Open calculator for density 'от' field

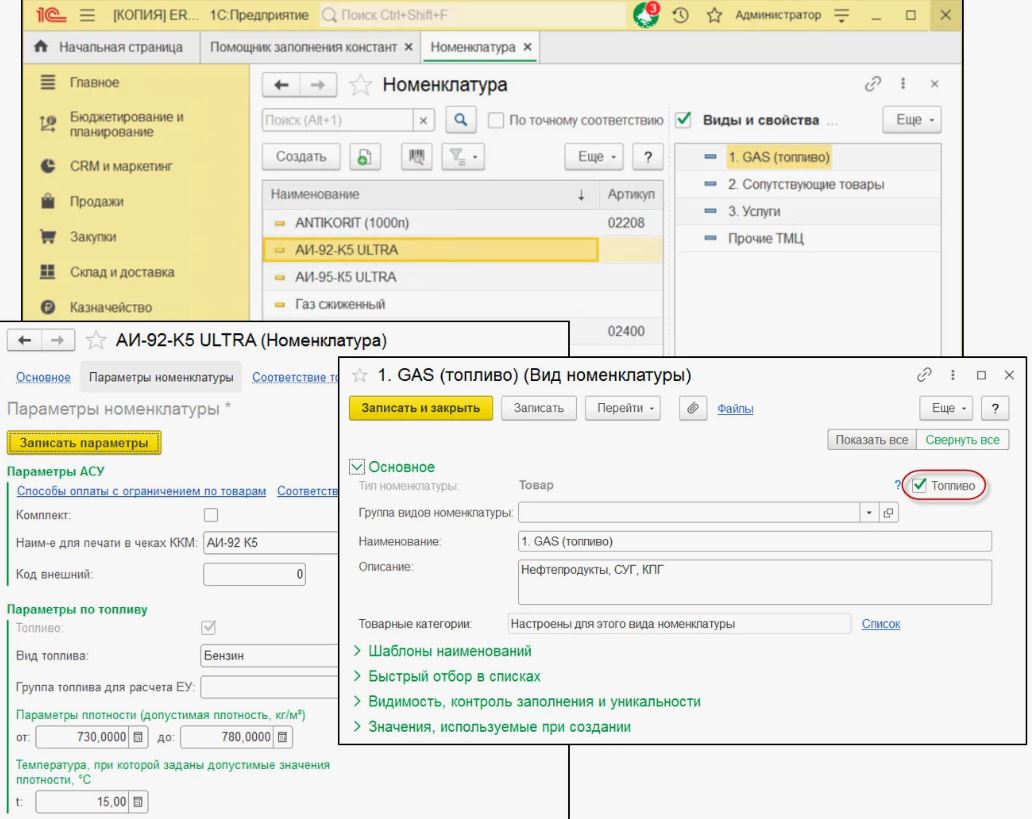138,737
